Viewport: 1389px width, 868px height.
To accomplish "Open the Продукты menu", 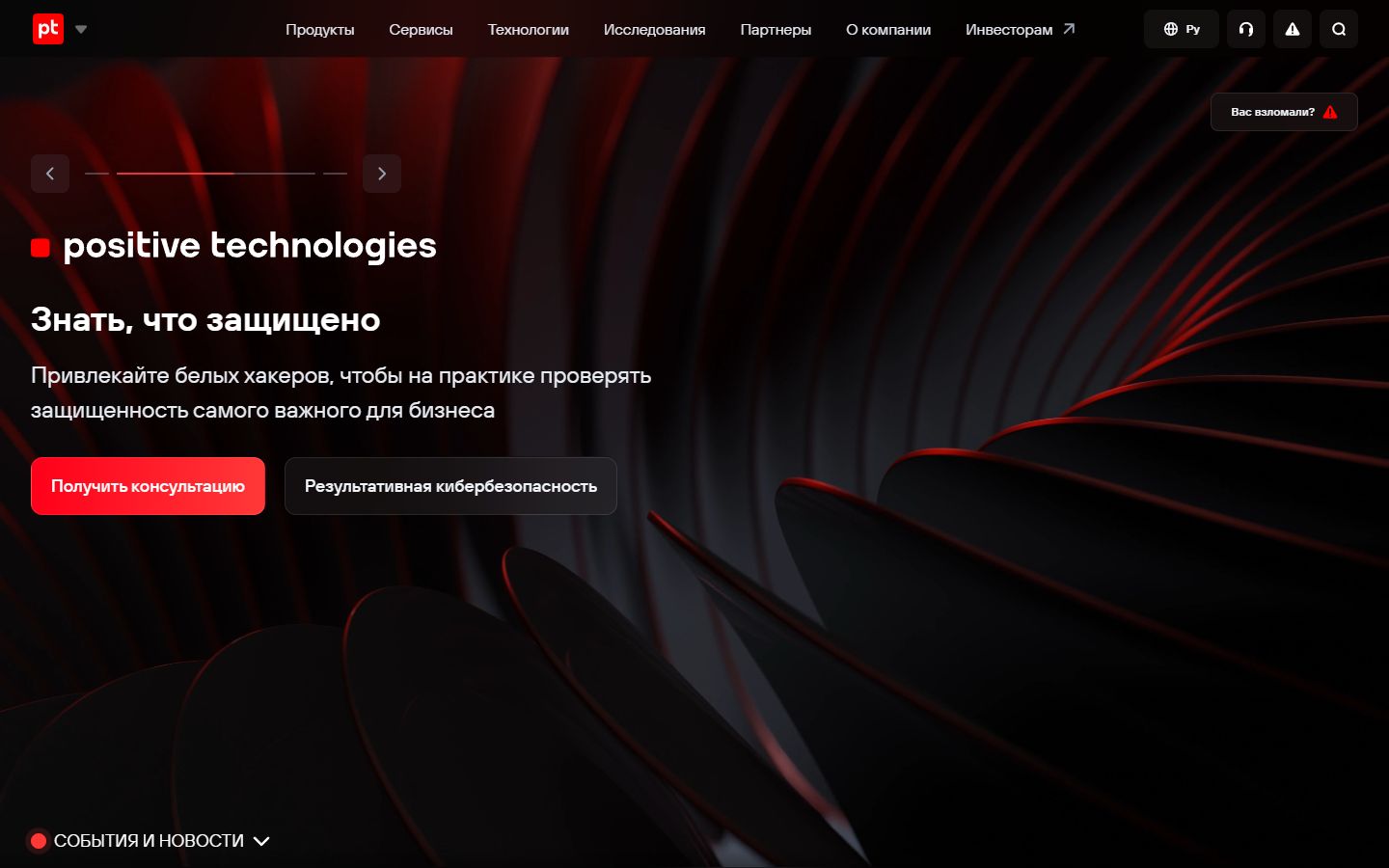I will 320,29.
